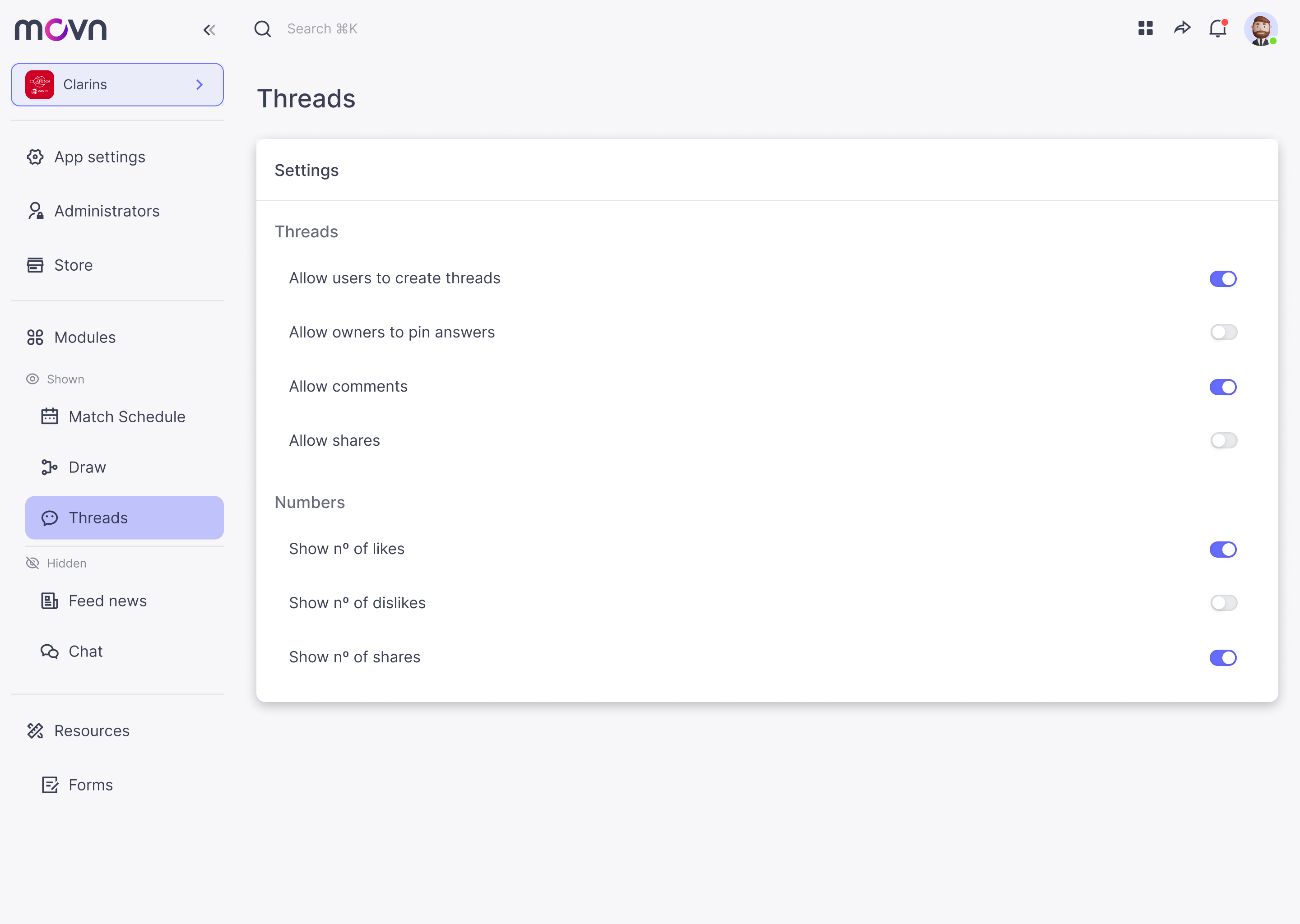
Task: Click the movn logo
Action: (x=60, y=29)
